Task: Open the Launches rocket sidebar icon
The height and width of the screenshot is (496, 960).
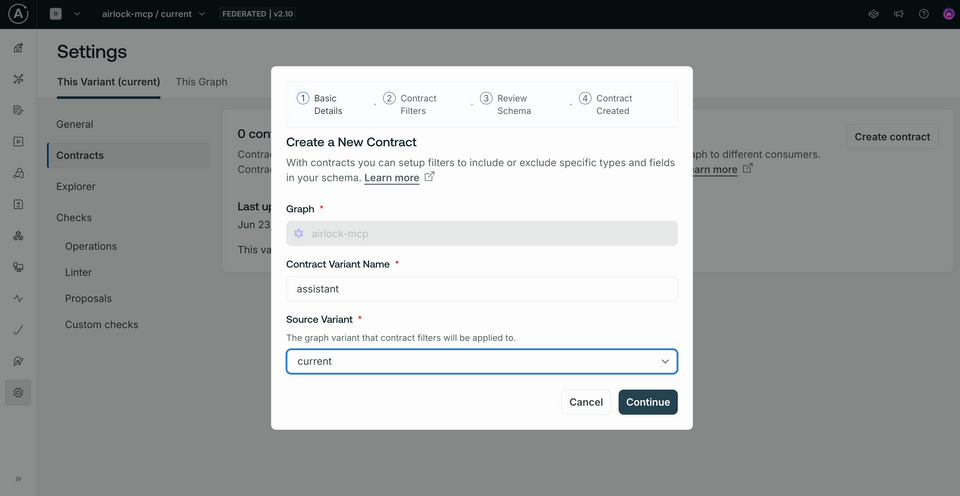Action: 18,360
